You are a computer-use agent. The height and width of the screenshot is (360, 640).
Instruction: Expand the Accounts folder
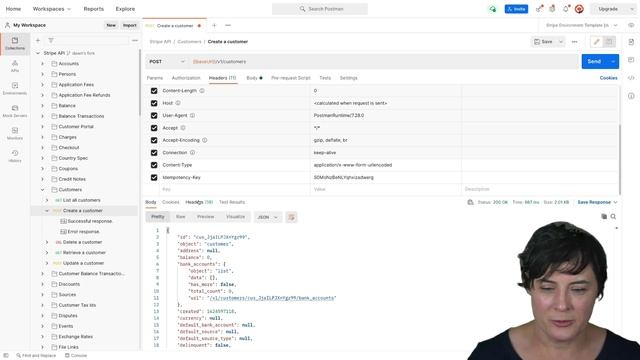pos(42,64)
